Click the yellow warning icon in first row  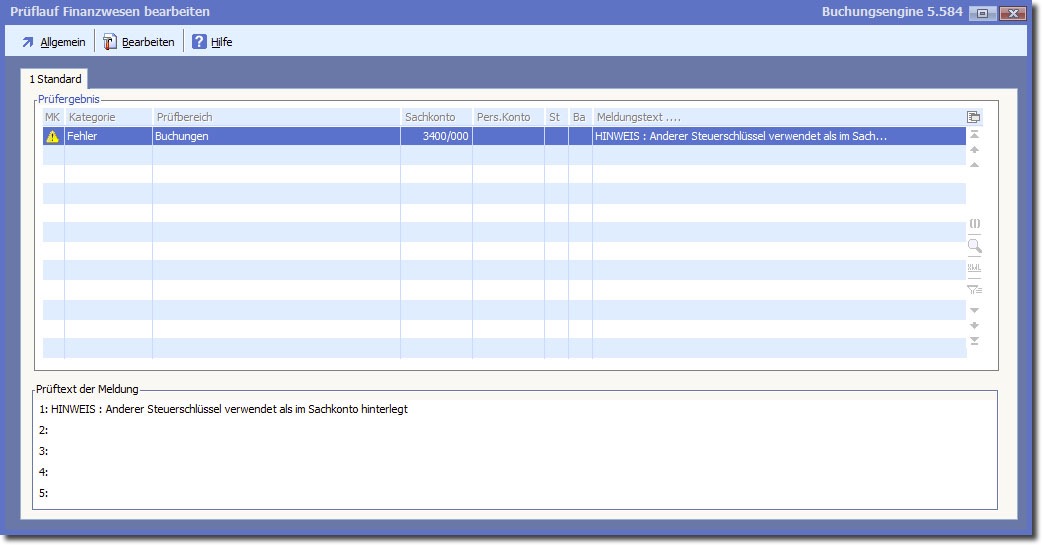pyautogui.click(x=53, y=136)
